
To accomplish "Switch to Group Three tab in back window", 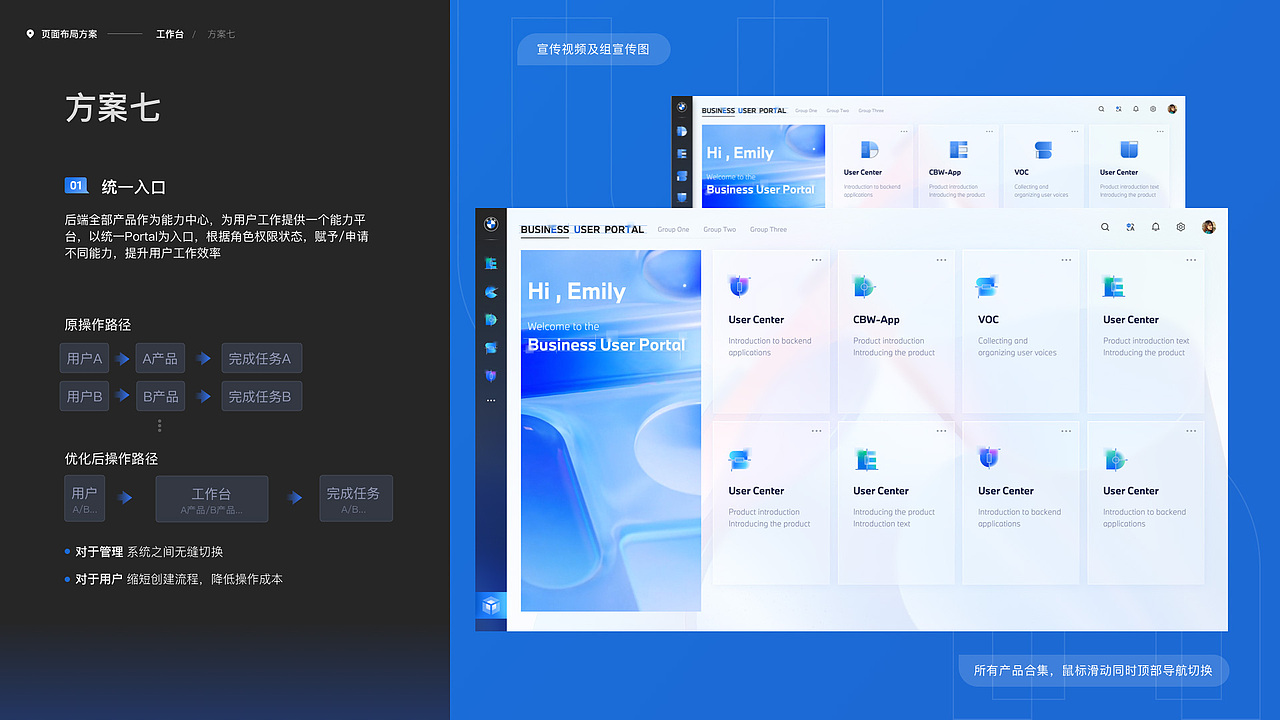I will pos(871,111).
